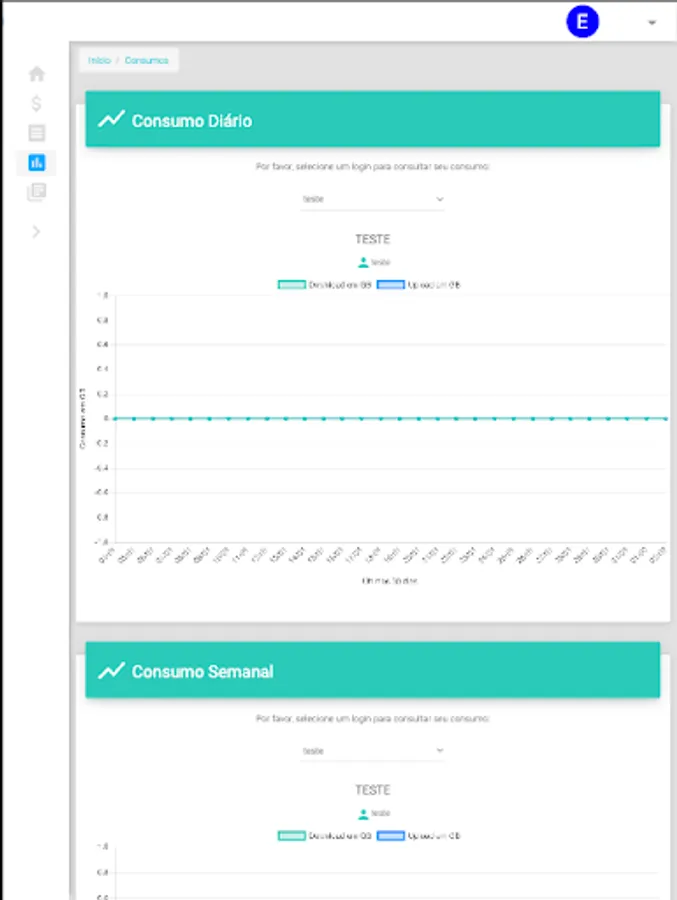Screen dimensions: 677x900
Task: Select the list document sidebar icon
Action: coord(37,133)
